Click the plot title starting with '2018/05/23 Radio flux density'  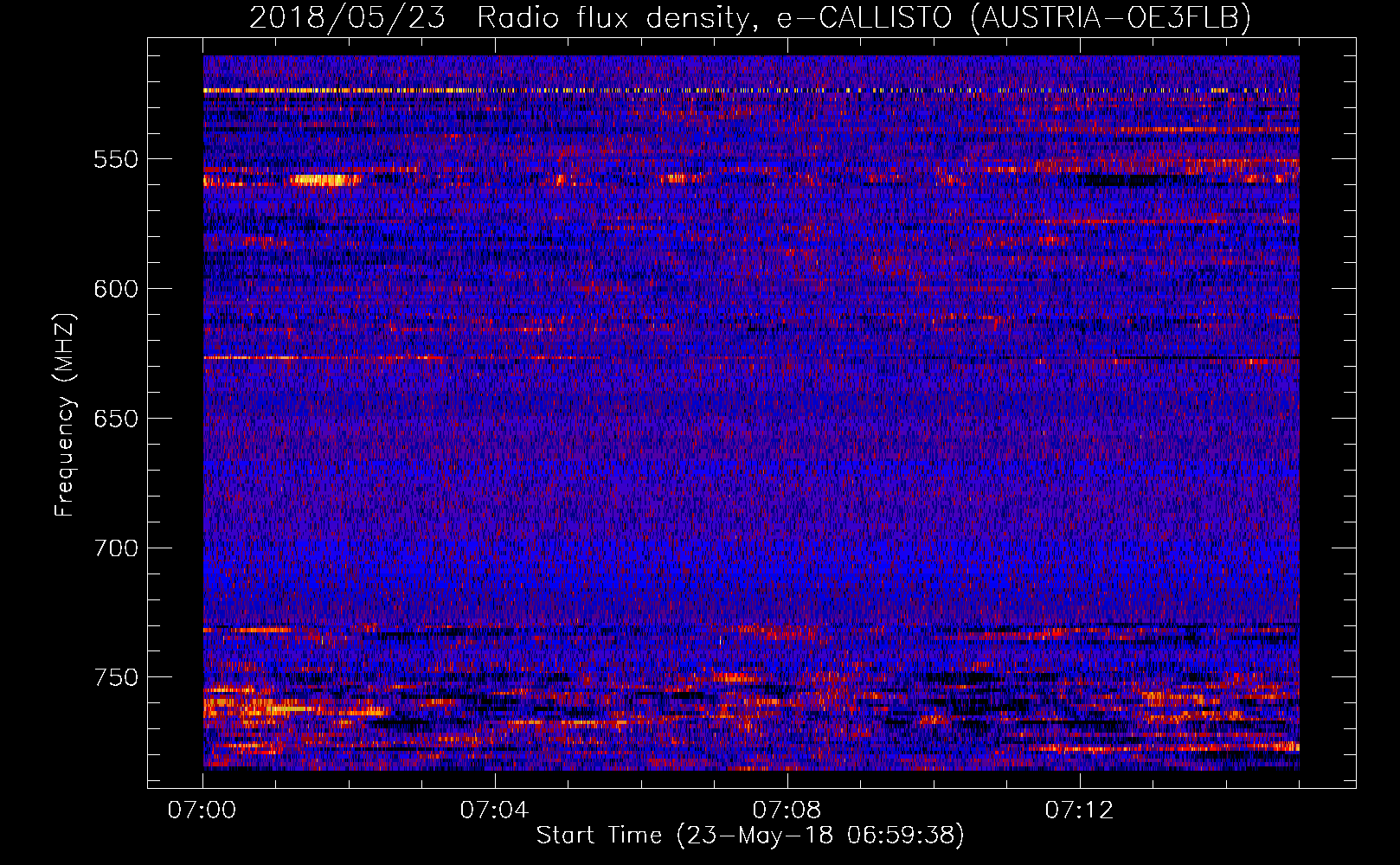click(750, 17)
